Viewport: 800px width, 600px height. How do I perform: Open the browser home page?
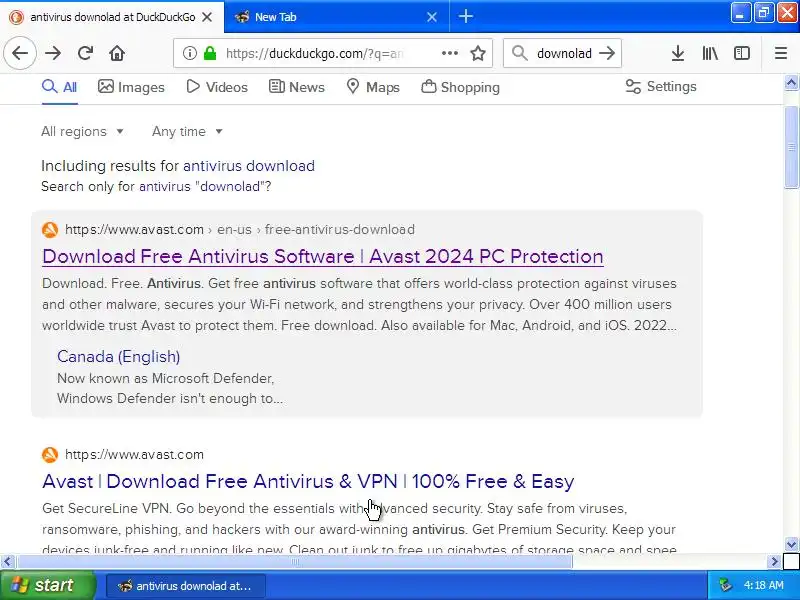click(x=117, y=53)
